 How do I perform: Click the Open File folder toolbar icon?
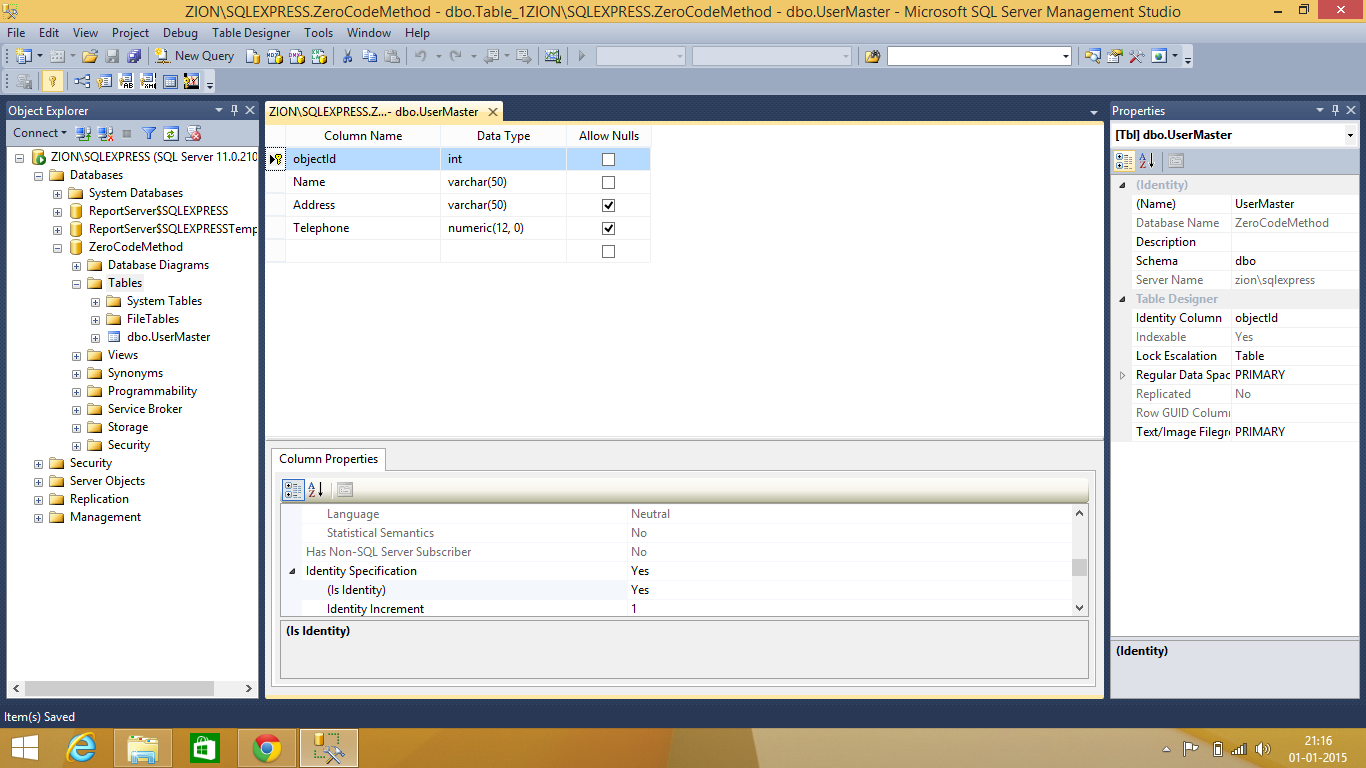point(90,56)
